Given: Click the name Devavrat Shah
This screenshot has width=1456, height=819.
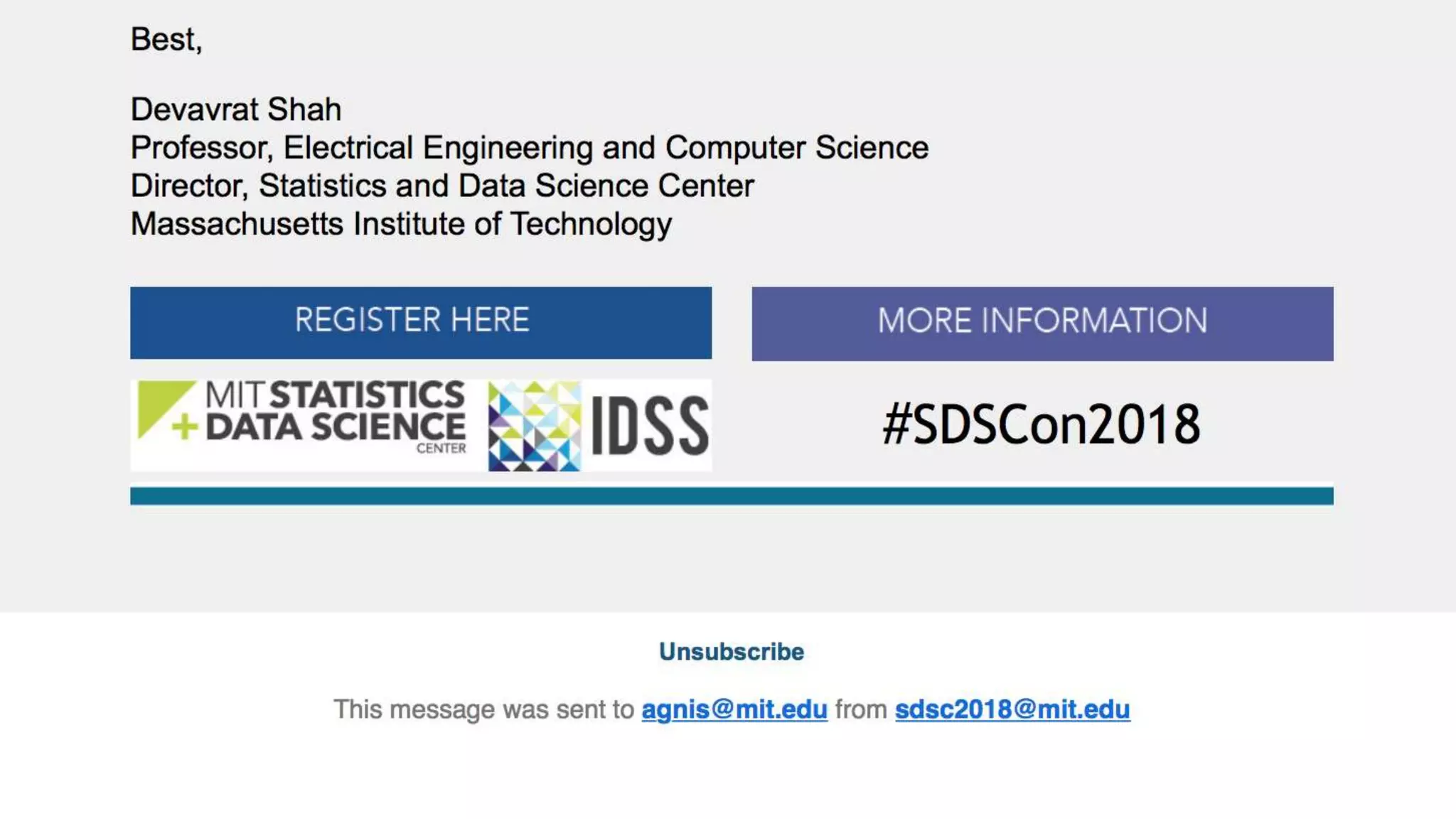Looking at the screenshot, I should [236, 109].
